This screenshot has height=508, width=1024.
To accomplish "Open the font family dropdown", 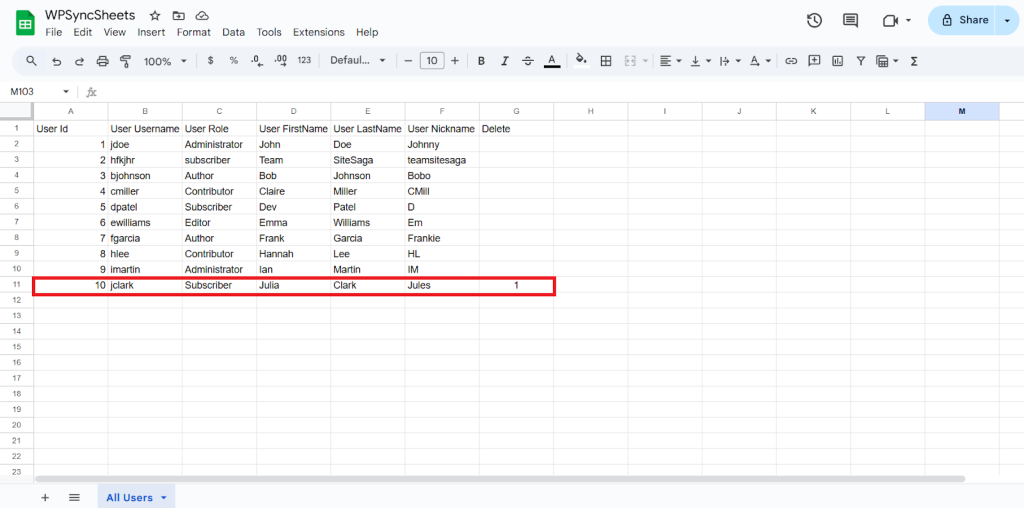I will tap(358, 60).
